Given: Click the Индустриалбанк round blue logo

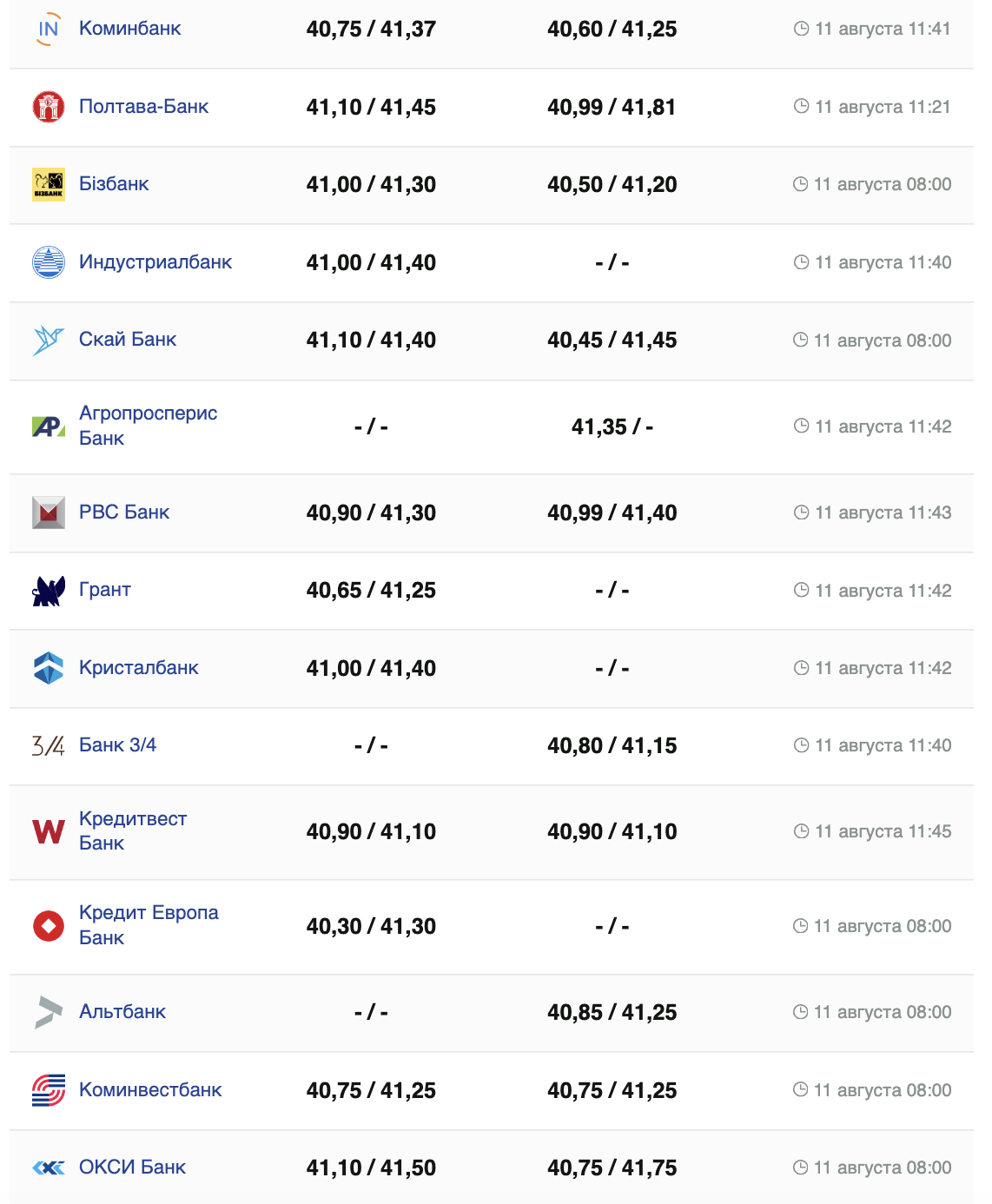Looking at the screenshot, I should [49, 262].
